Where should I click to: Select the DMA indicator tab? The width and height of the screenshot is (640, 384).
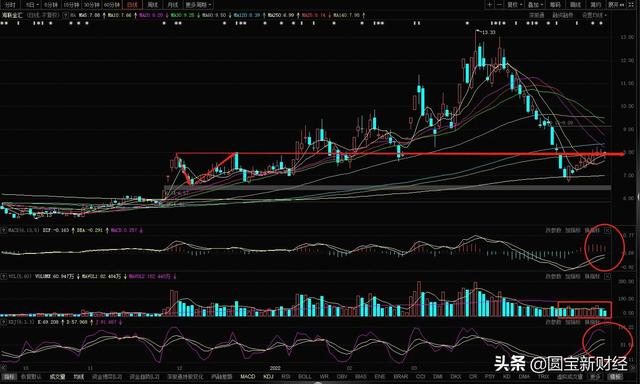coord(524,377)
